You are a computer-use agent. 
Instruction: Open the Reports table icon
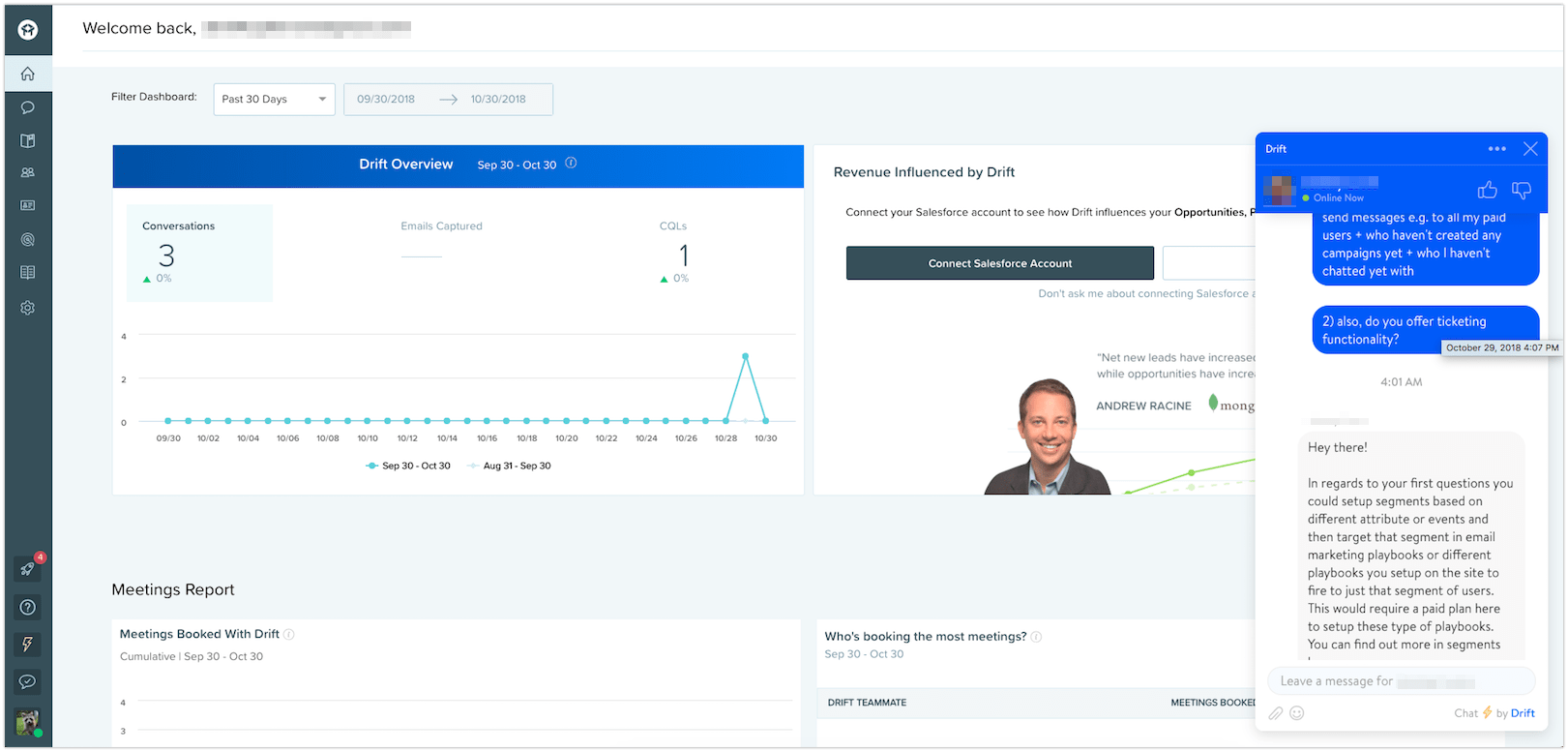[x=28, y=273]
